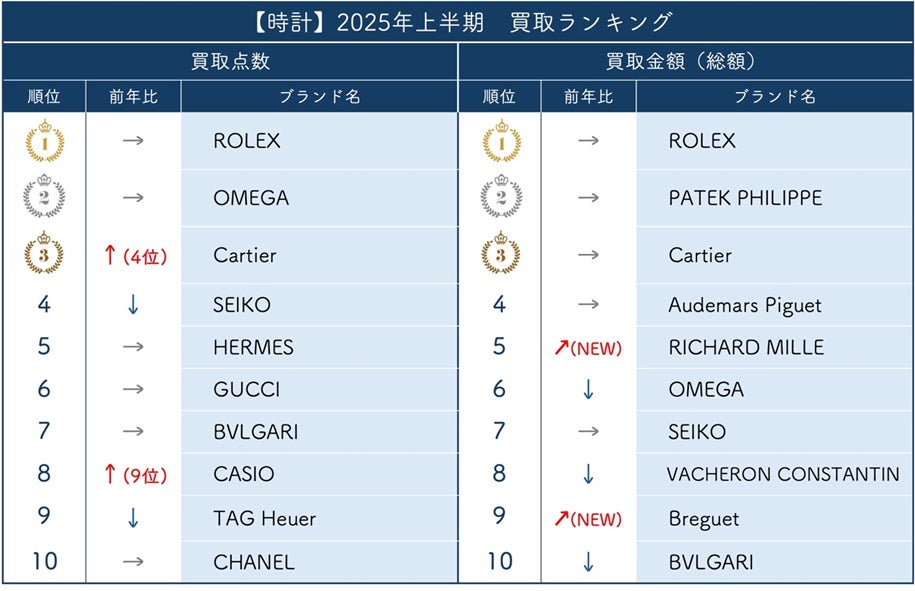Click the Audemars Piguet brand name
The width and height of the screenshot is (915, 591).
click(745, 305)
